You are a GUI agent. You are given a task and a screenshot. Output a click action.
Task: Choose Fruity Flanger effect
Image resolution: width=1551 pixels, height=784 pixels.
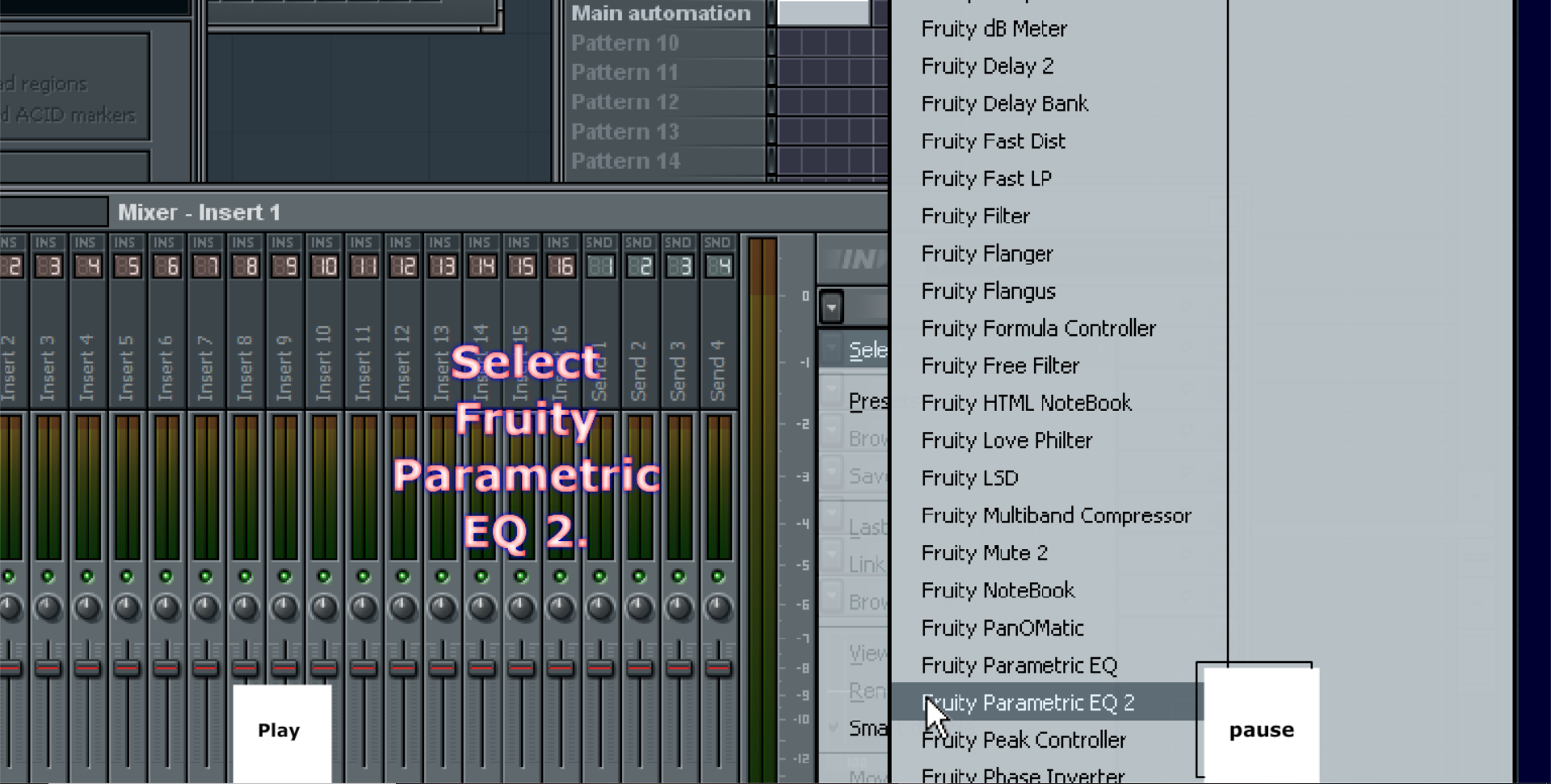point(987,254)
